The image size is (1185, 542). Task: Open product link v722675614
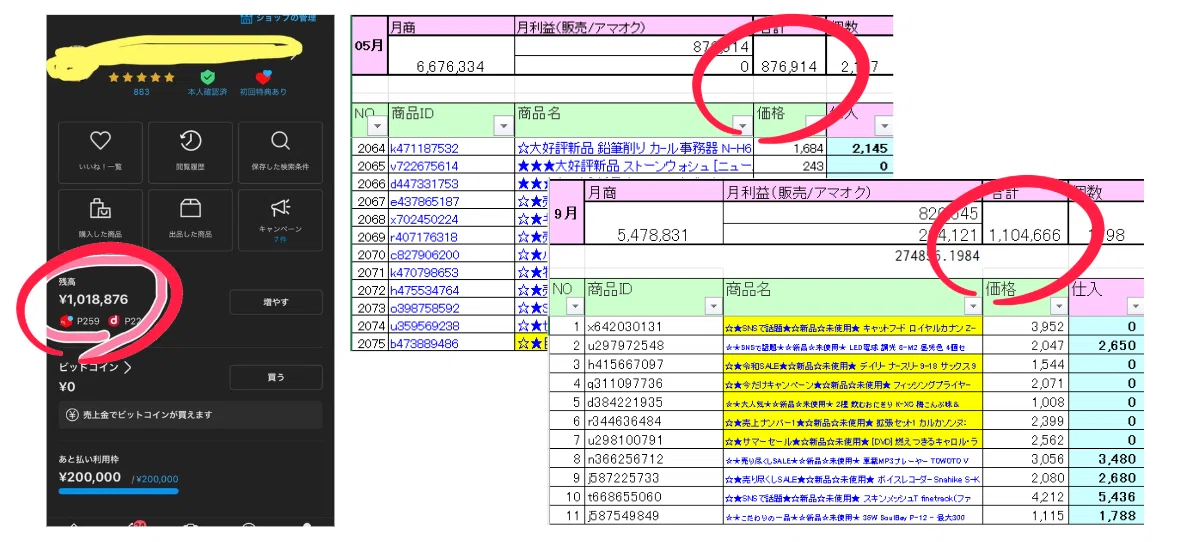click(x=424, y=166)
